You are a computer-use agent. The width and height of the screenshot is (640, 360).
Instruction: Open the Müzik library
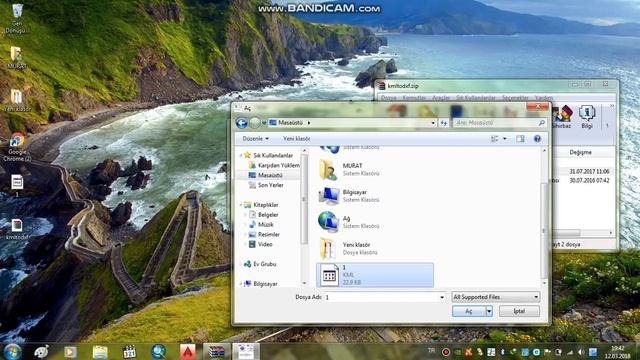tap(265, 224)
